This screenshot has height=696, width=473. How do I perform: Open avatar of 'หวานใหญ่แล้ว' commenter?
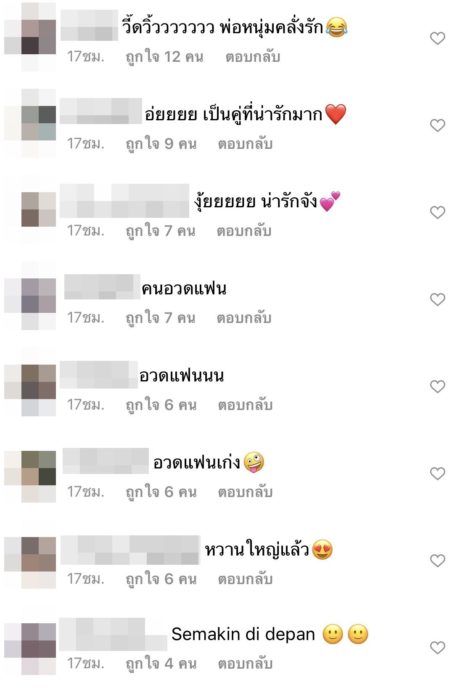coord(30,562)
